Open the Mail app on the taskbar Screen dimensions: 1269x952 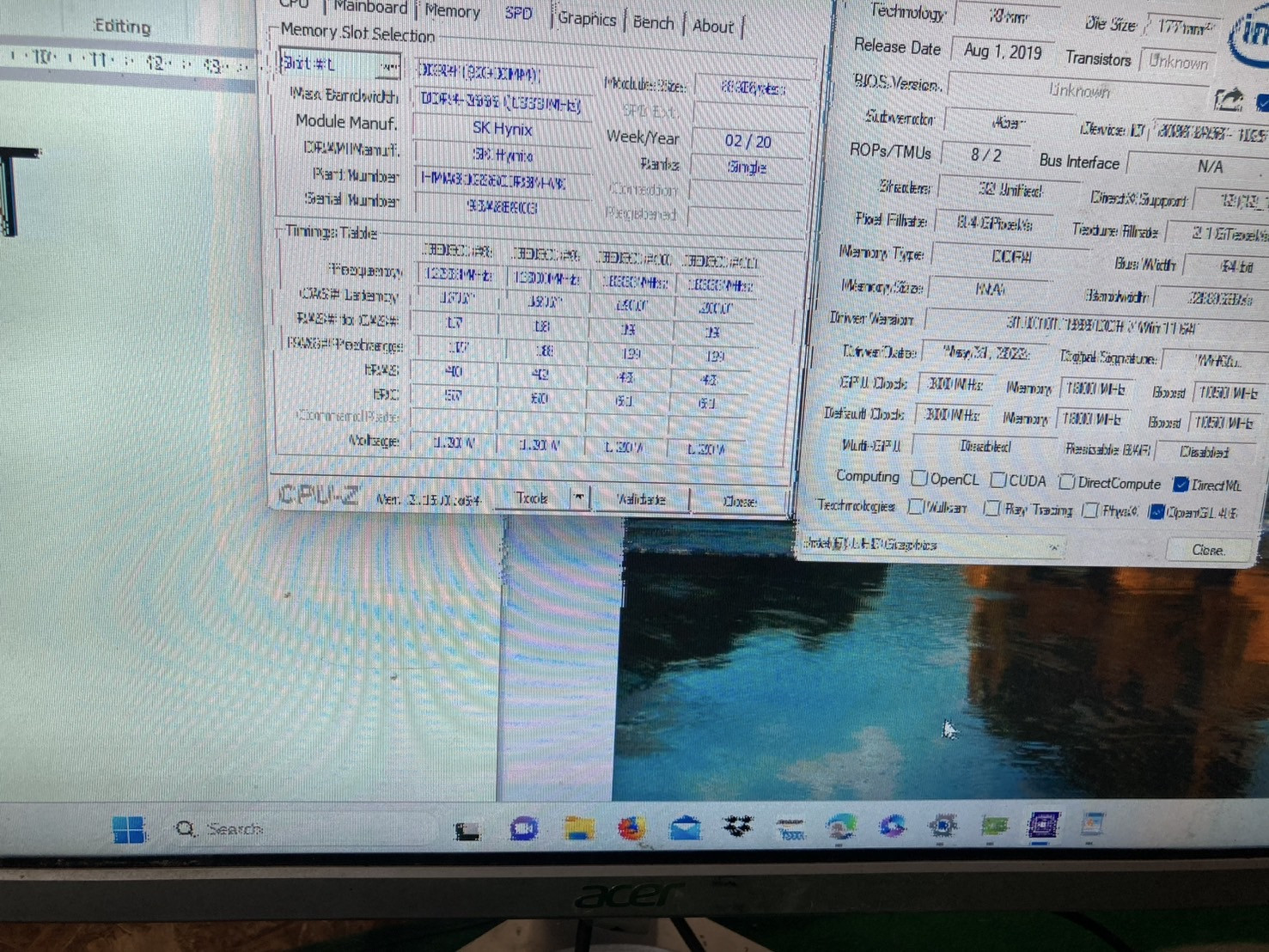(685, 828)
